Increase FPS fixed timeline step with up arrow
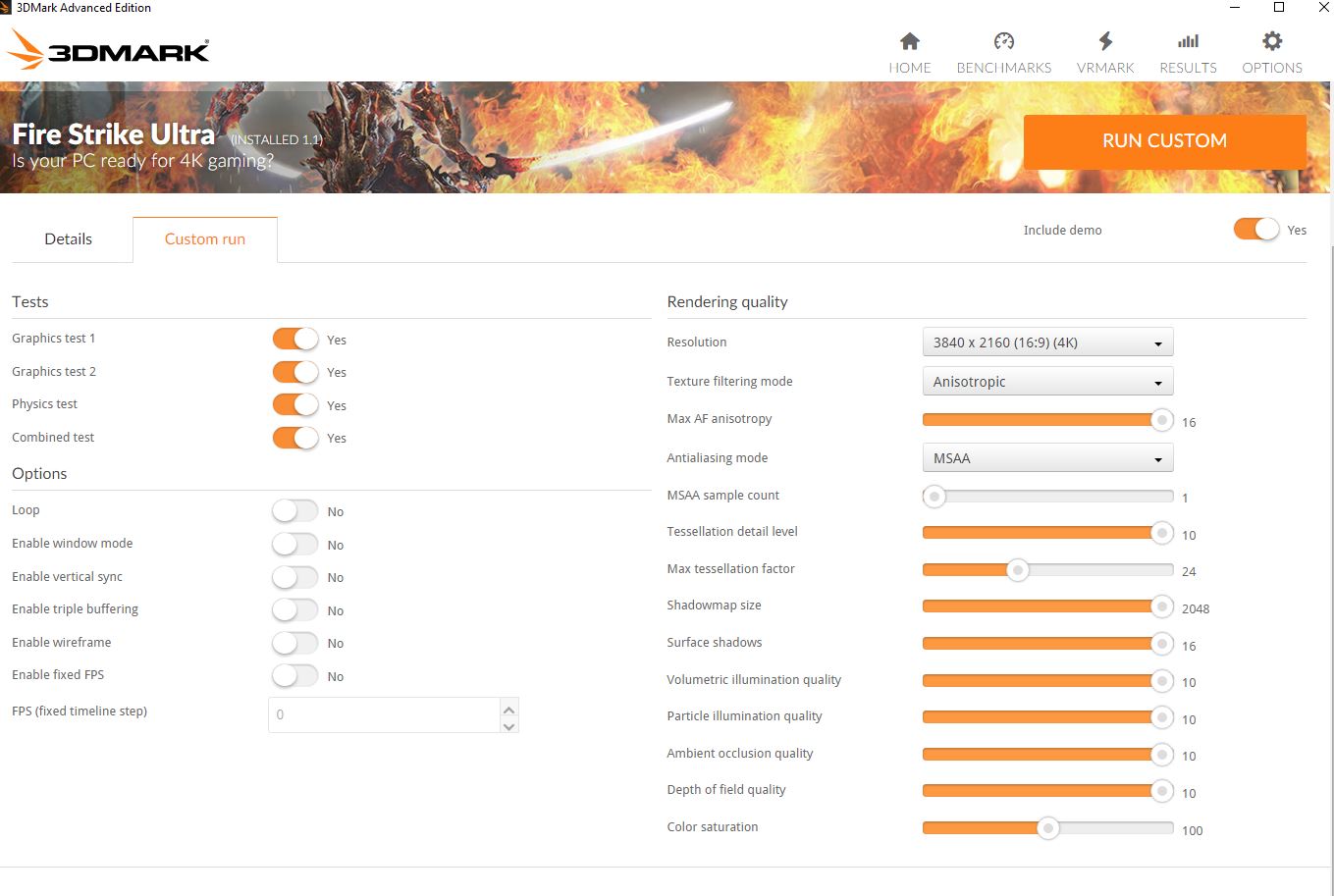 [x=508, y=709]
